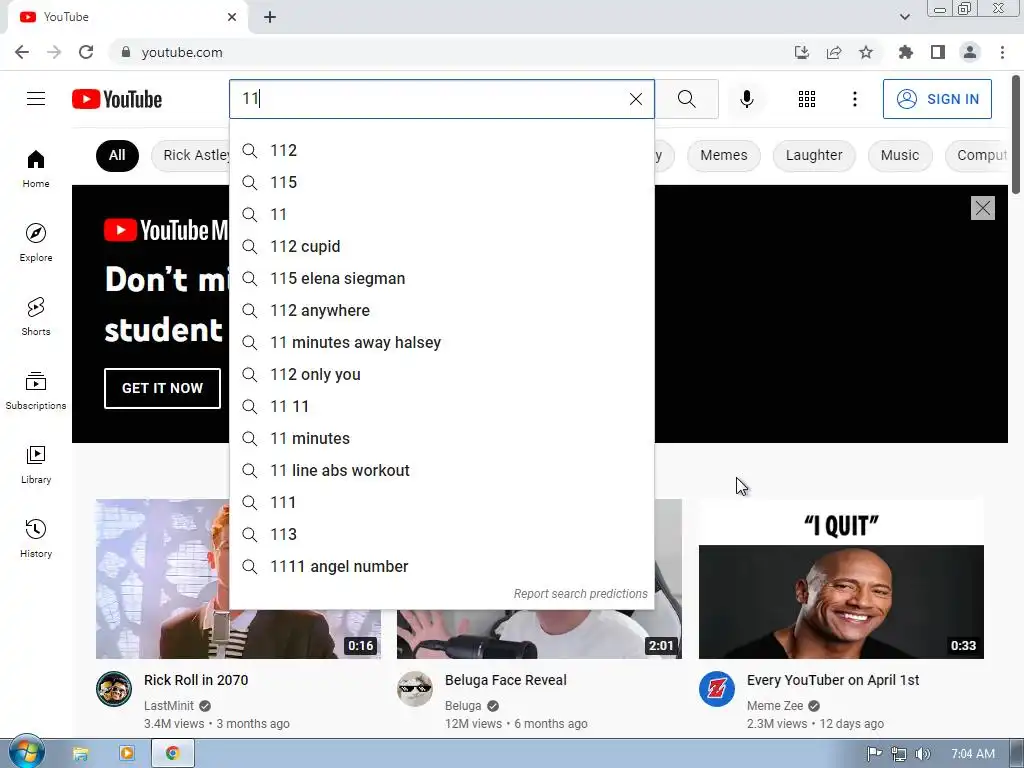Choose suggestion '111'
Viewport: 1024px width, 768px height.
point(441,502)
